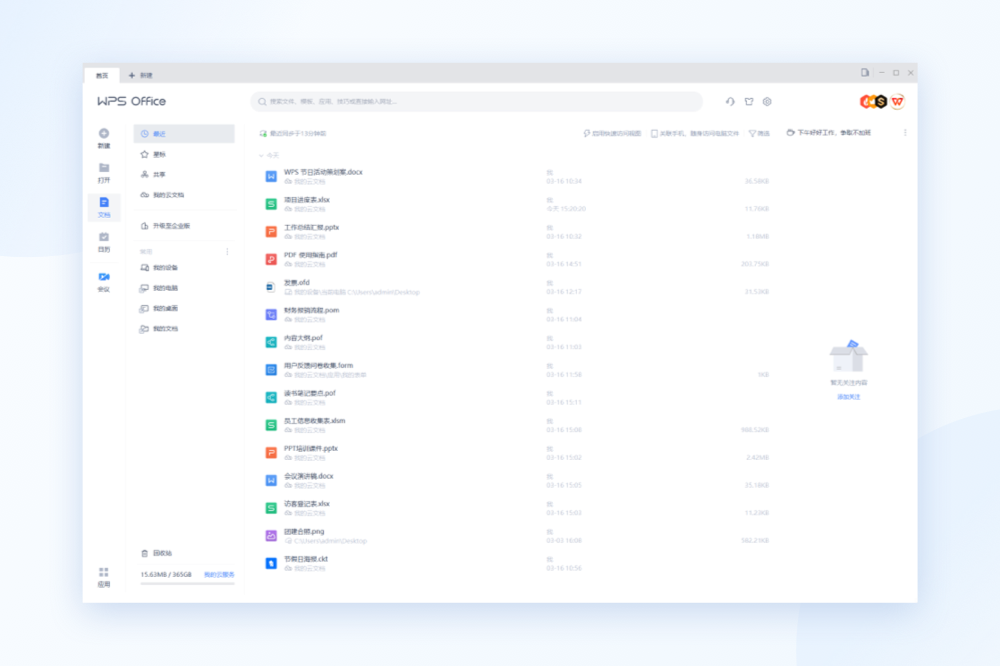Select the 日历 calendar icon
Screen dimensions: 1000x666
click(104, 238)
